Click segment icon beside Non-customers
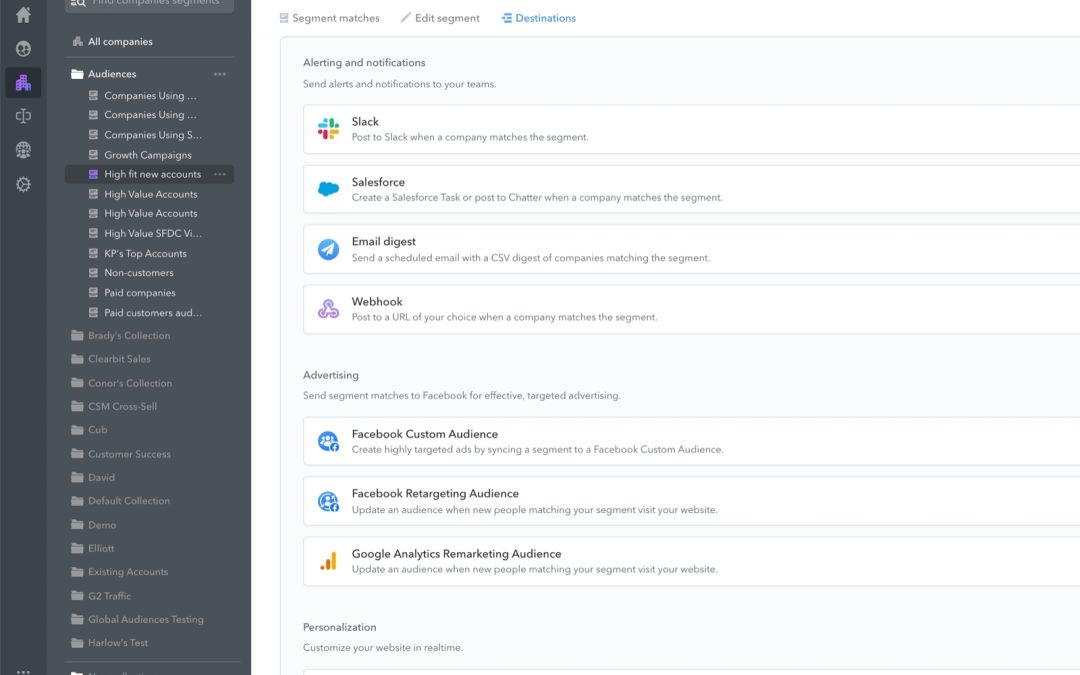The height and width of the screenshot is (675, 1080). (93, 273)
